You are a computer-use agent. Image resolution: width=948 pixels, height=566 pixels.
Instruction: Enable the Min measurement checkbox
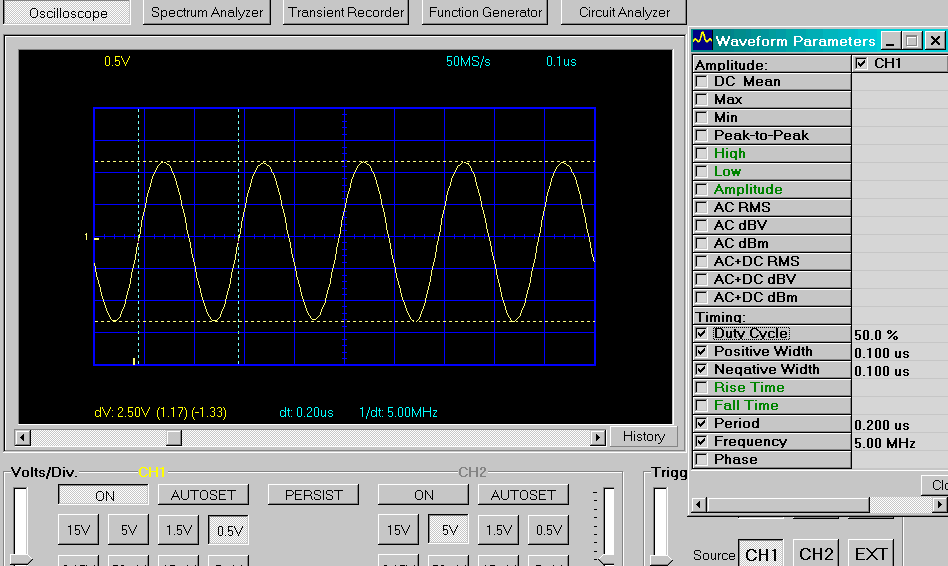click(x=701, y=117)
